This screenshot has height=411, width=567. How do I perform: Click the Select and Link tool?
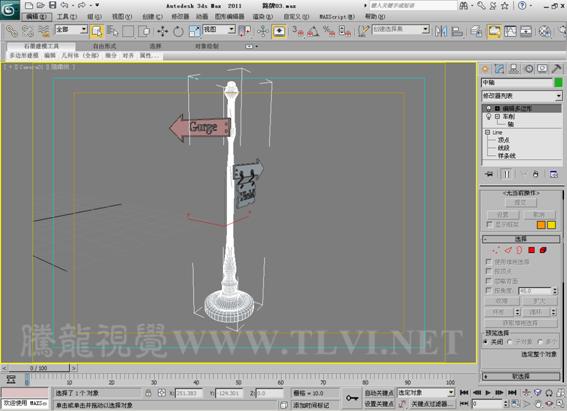(x=12, y=31)
